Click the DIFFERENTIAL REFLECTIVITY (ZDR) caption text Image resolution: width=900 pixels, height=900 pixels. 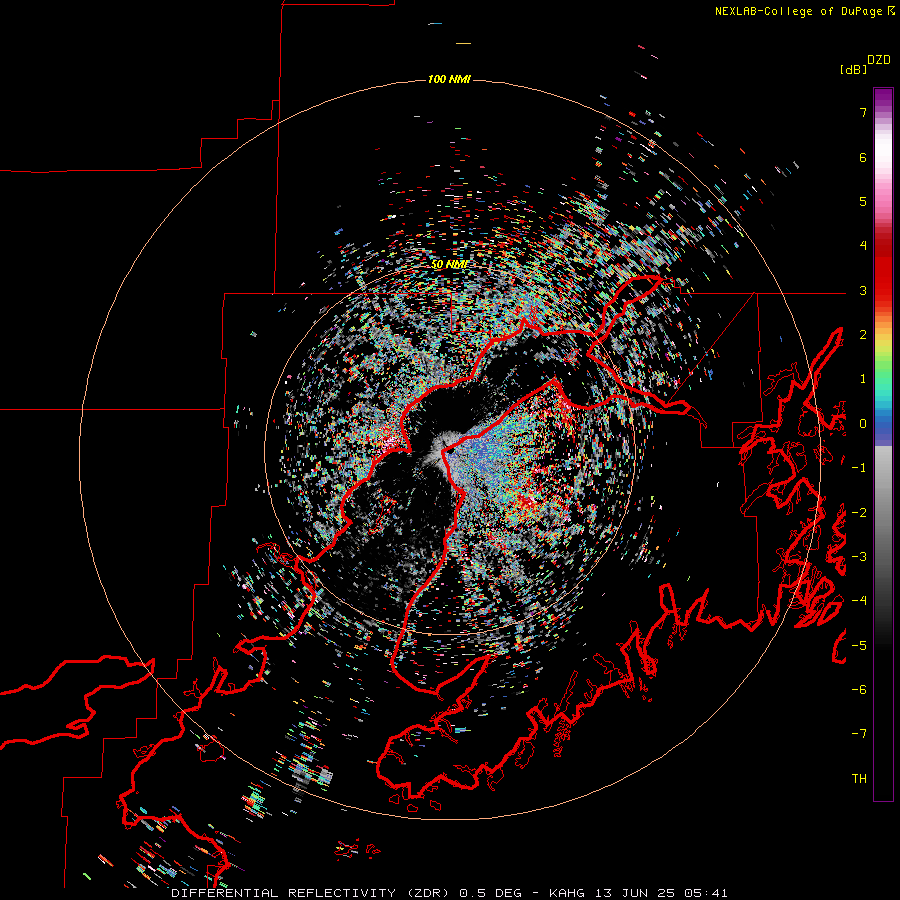pos(312,893)
